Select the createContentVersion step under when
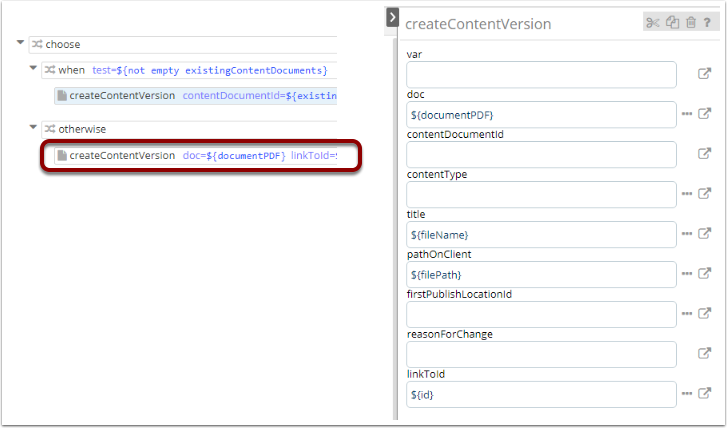727x428 pixels. (122, 96)
